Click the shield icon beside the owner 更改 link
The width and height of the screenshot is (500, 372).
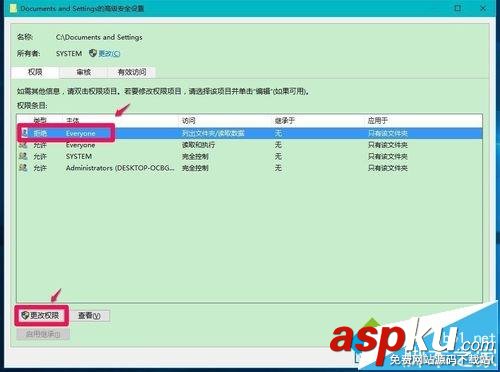tap(93, 53)
